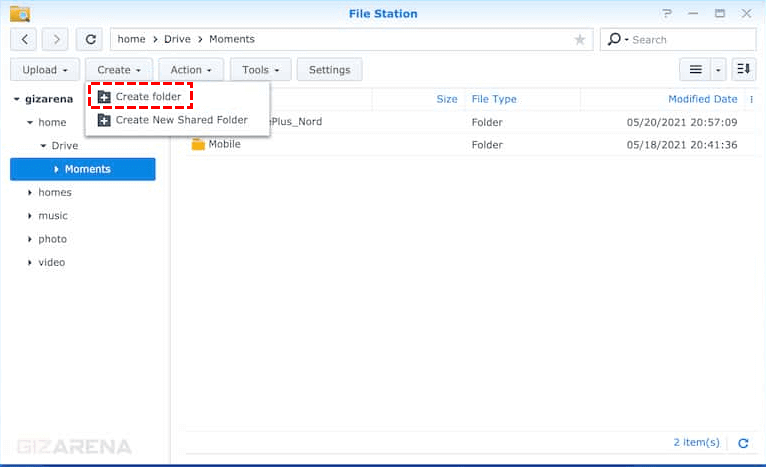This screenshot has width=766, height=467.
Task: Click into the Search input field
Action: [690, 40]
